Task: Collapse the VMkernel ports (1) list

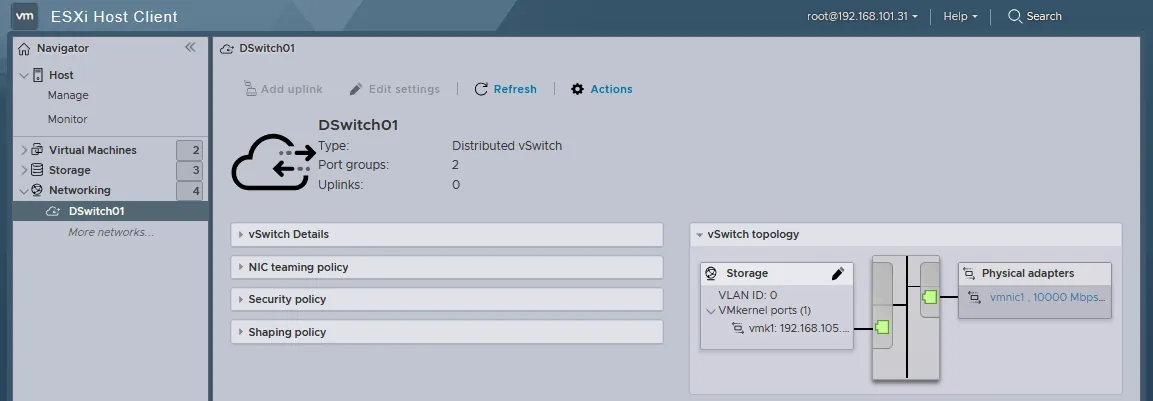Action: point(711,311)
